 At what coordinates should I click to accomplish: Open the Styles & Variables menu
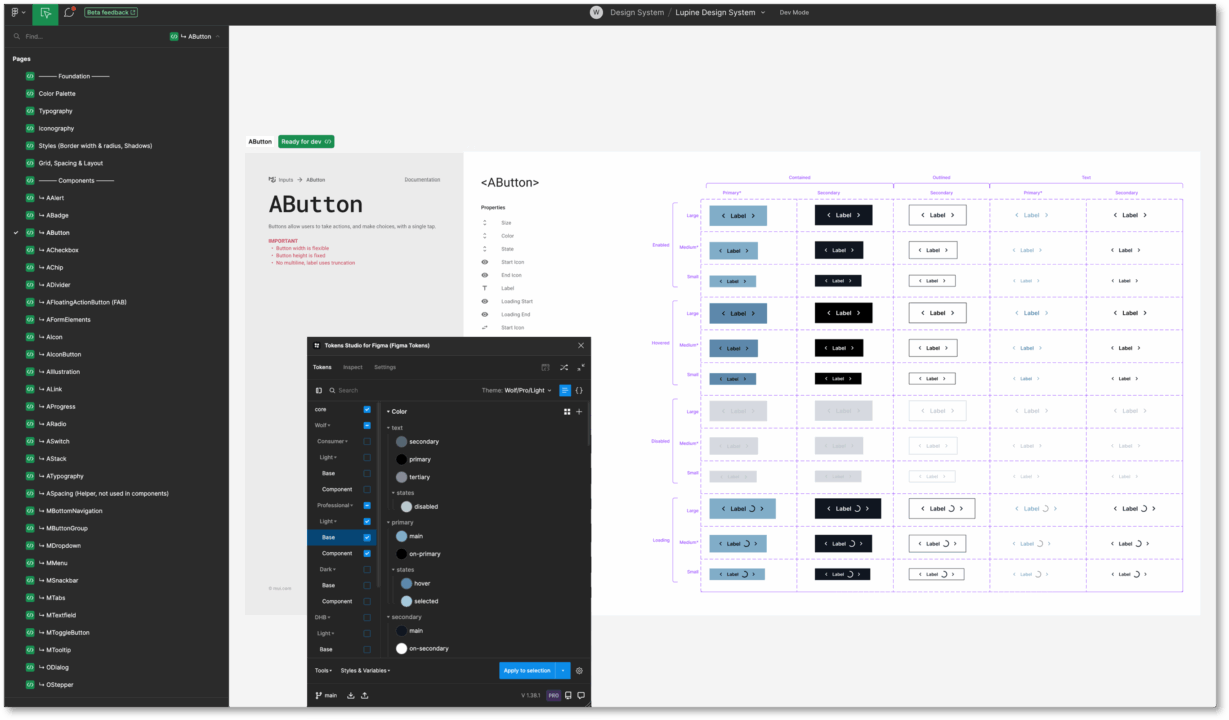365,671
